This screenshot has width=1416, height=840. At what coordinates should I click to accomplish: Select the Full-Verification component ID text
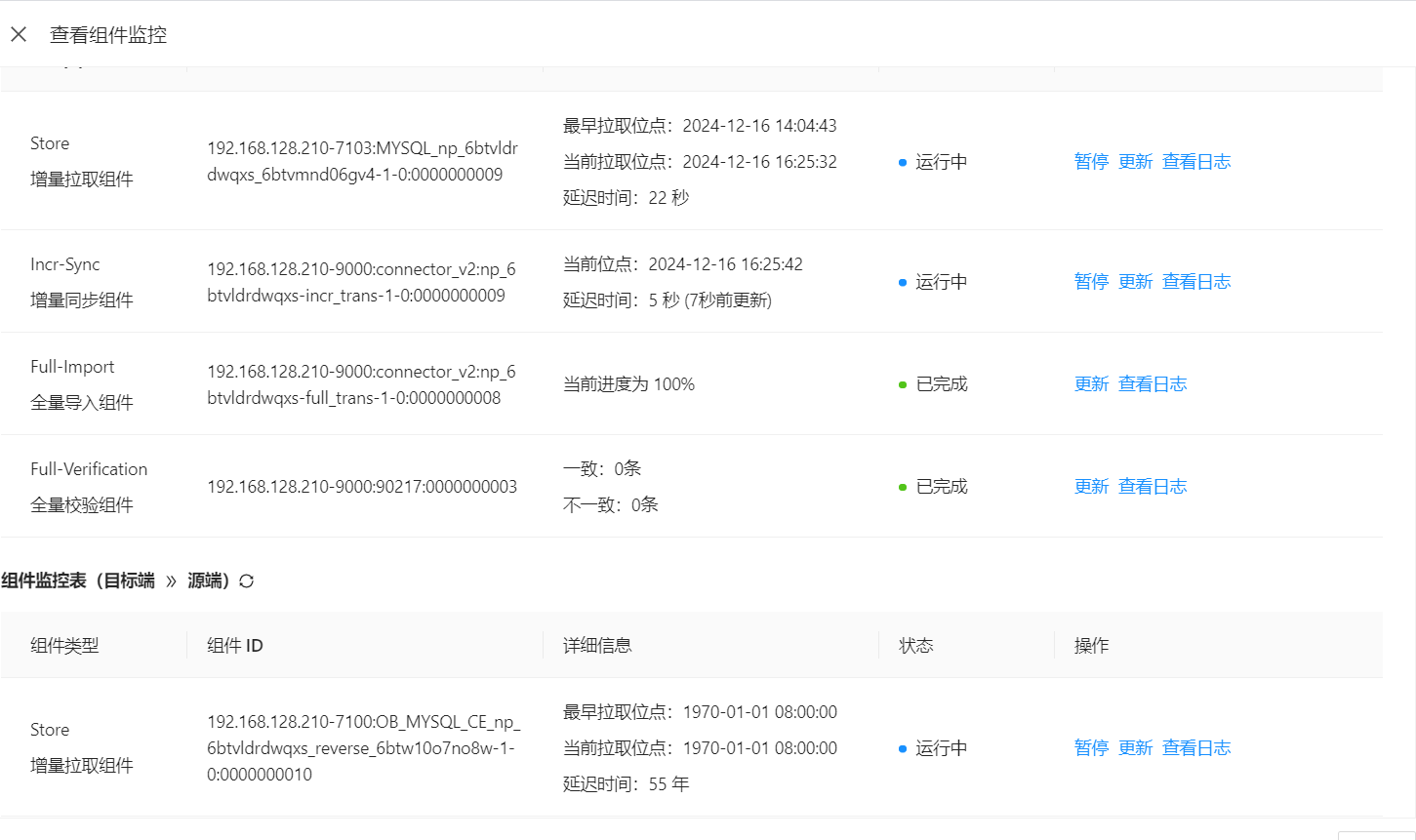coord(362,487)
